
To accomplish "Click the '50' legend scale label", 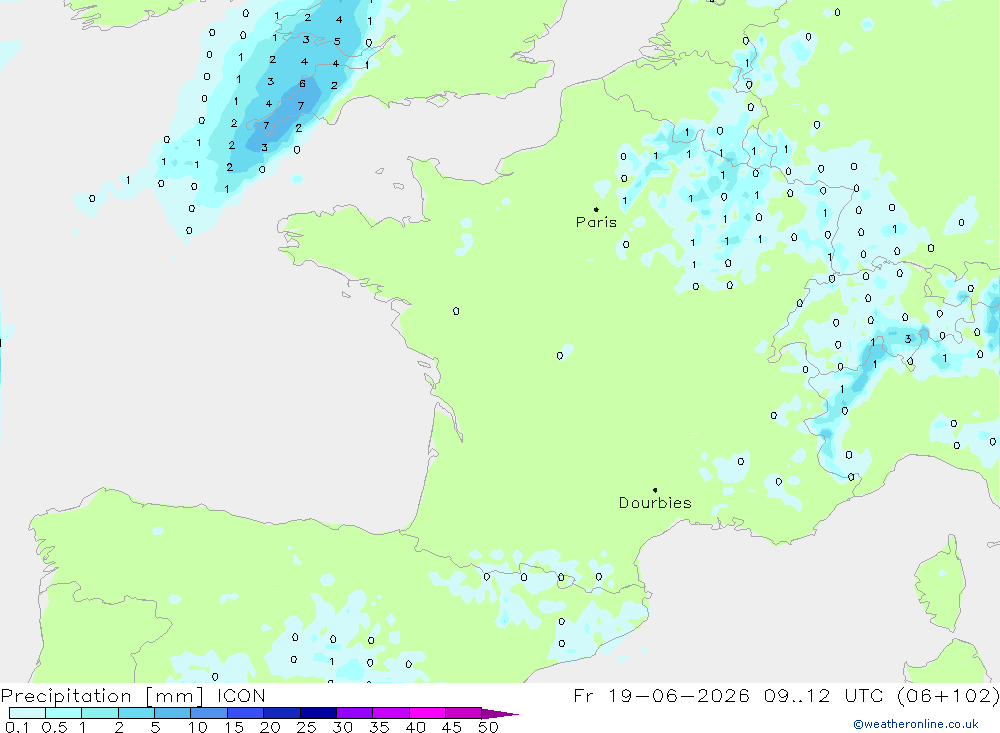I will click(488, 727).
